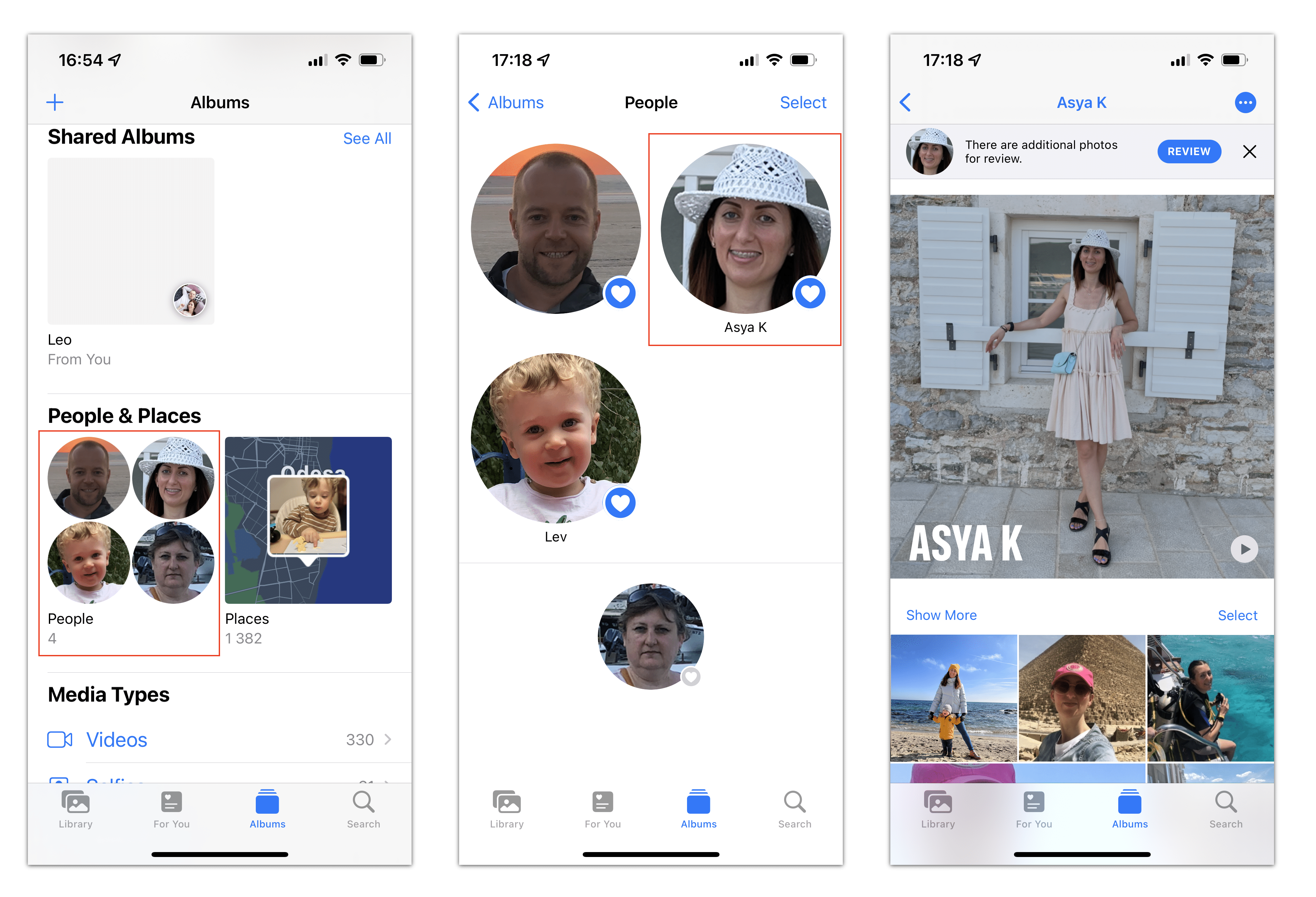Tap Review button for additional photos

click(1189, 152)
